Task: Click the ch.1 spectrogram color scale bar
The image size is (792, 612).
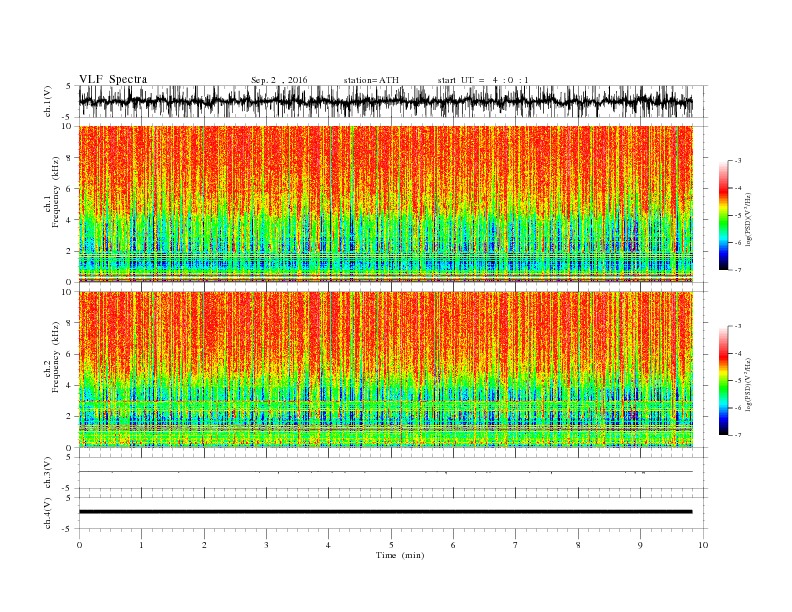Action: pos(723,215)
